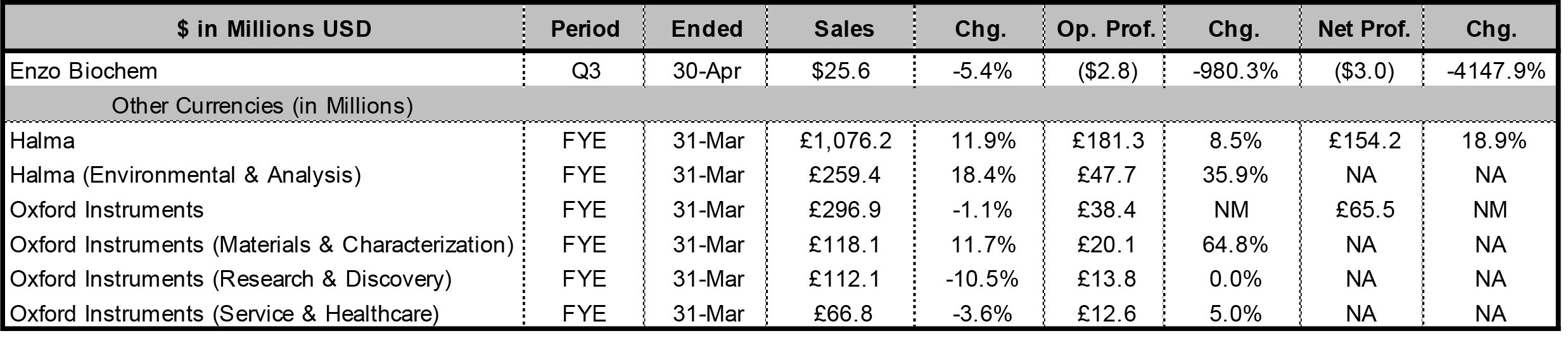The height and width of the screenshot is (338, 1568).
Task: Click the 30-Apr ended date cell
Action: [706, 71]
